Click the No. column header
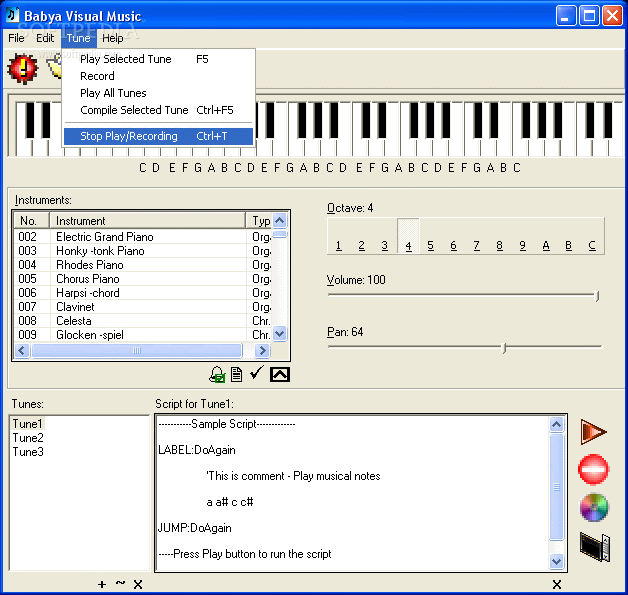Screen dimensions: 628x595 pos(31,221)
